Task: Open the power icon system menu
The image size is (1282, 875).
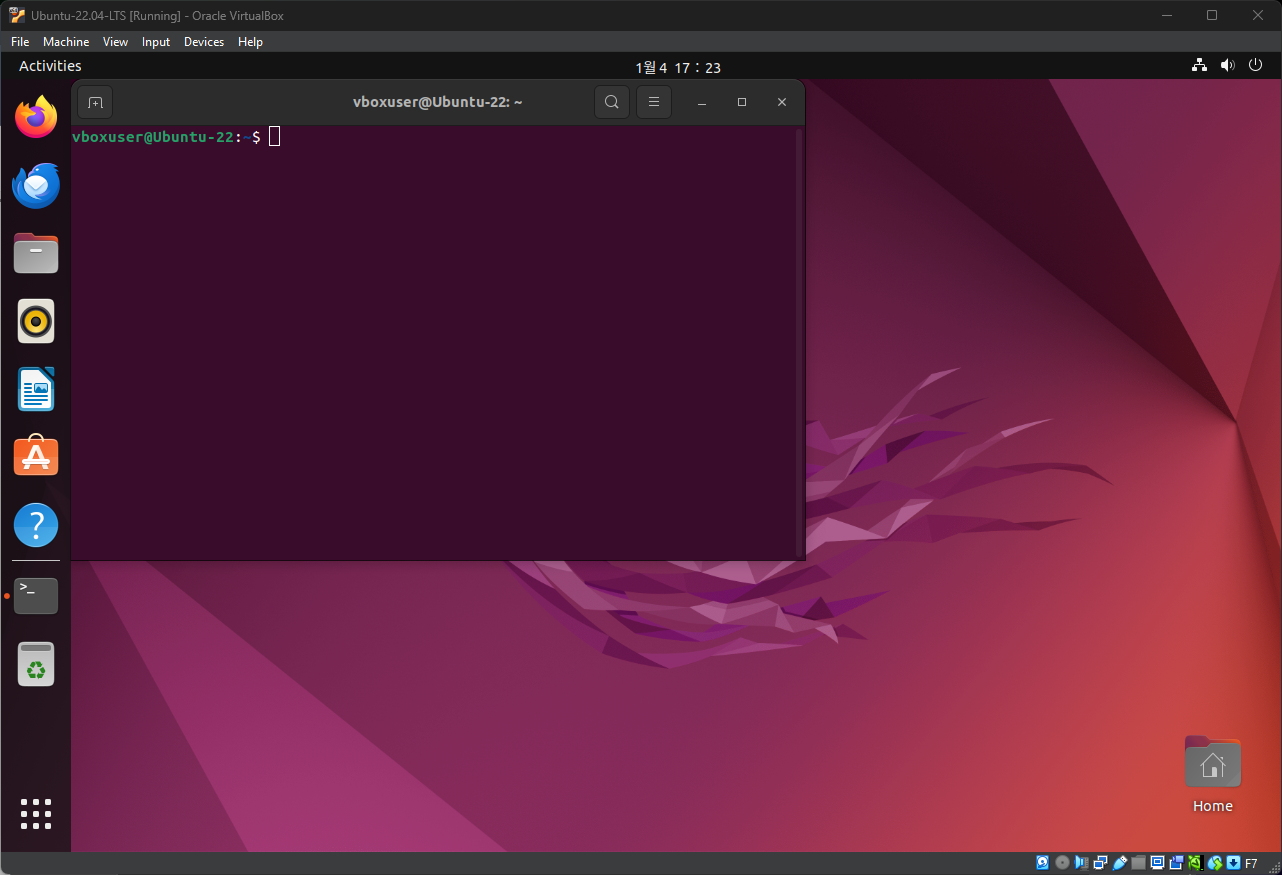Action: pos(1256,66)
